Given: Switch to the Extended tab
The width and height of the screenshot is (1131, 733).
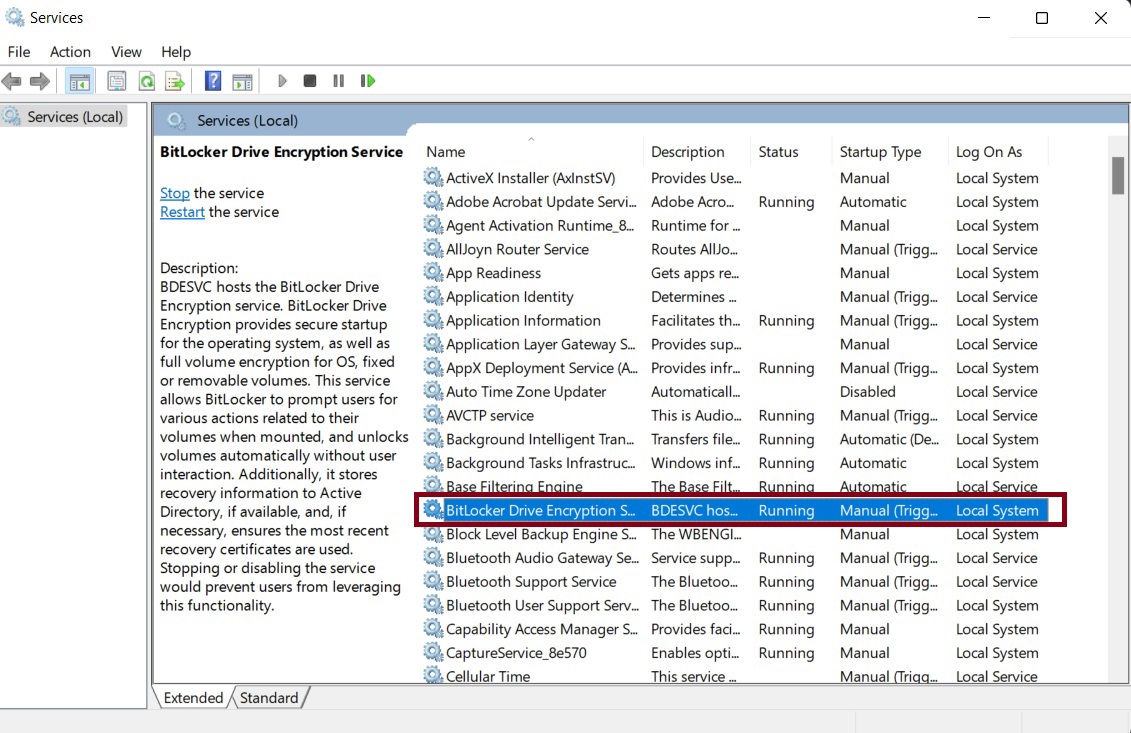Looking at the screenshot, I should [193, 698].
